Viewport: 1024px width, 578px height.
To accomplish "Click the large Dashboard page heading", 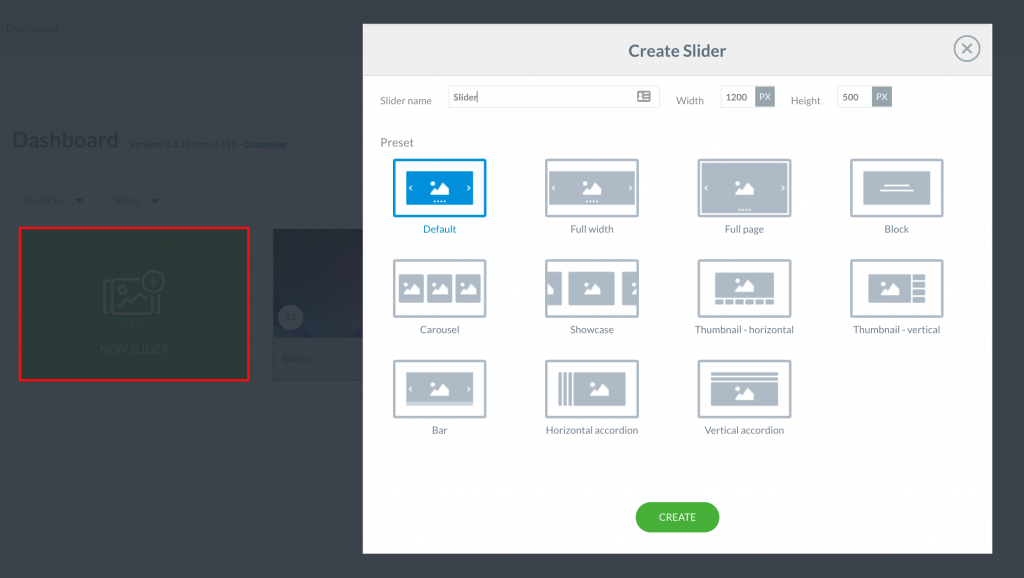I will click(x=65, y=140).
